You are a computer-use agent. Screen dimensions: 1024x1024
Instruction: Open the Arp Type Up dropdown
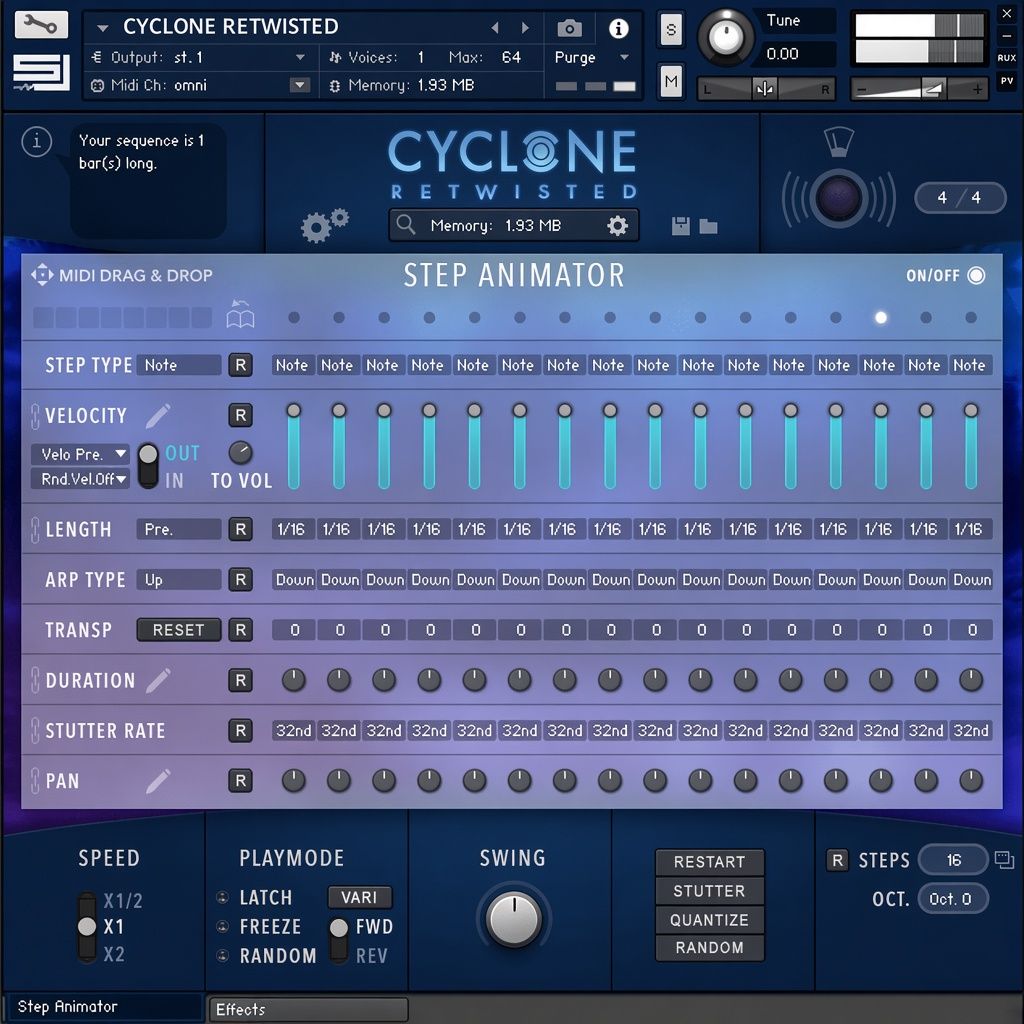[x=179, y=579]
